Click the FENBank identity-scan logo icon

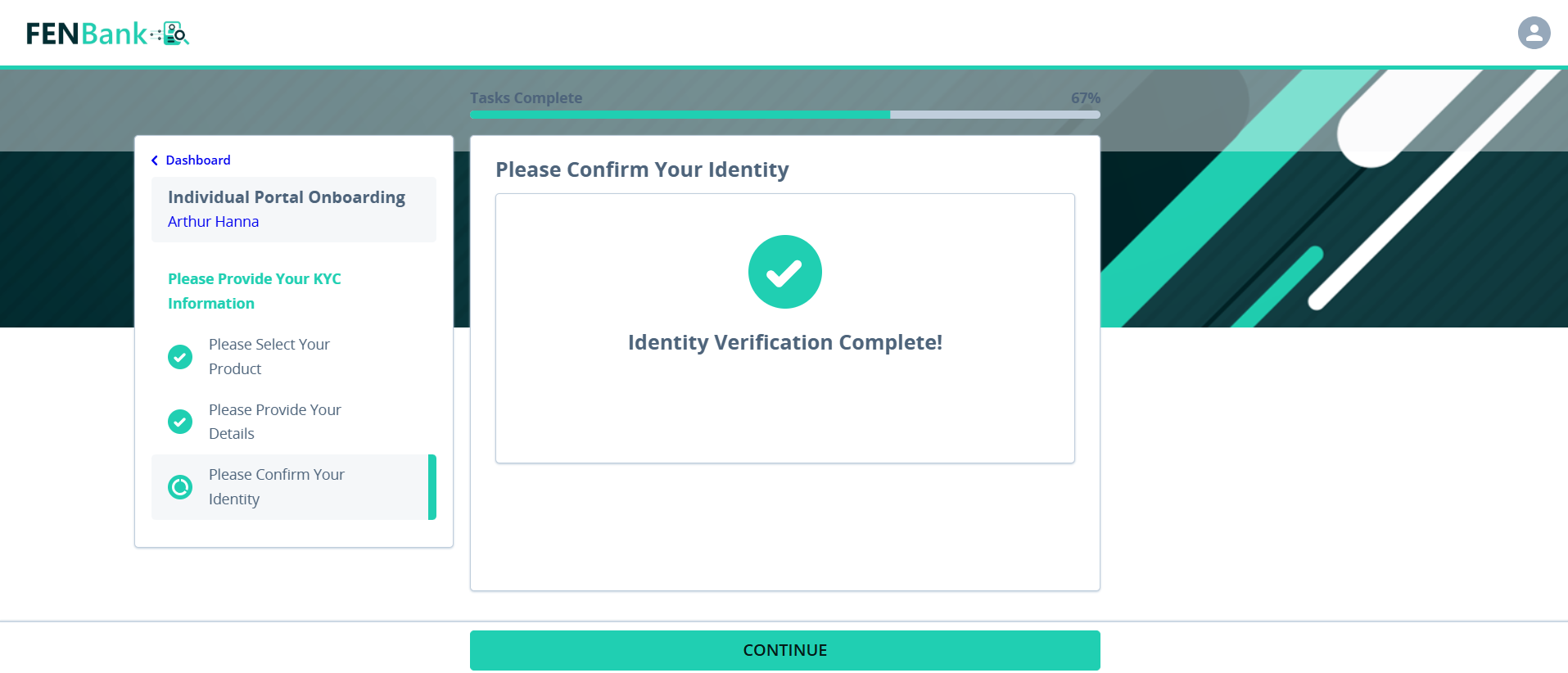(x=172, y=33)
